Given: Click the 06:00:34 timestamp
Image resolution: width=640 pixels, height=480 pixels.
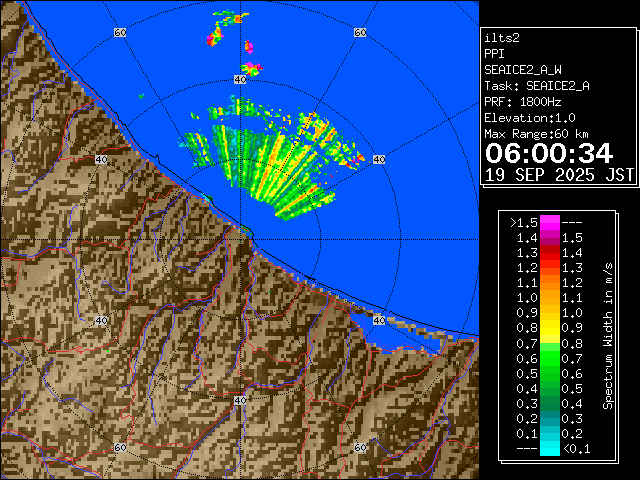Looking at the screenshot, I should (547, 152).
